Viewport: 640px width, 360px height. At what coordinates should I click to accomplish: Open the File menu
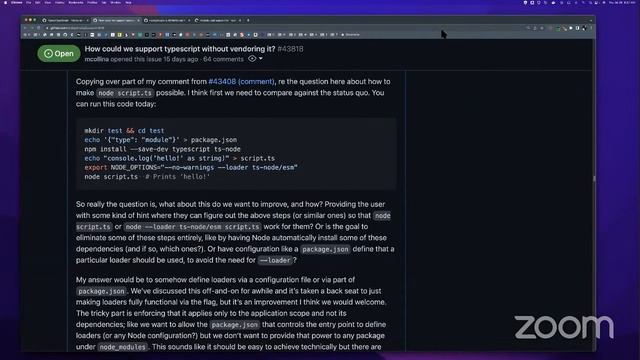tap(29, 2)
